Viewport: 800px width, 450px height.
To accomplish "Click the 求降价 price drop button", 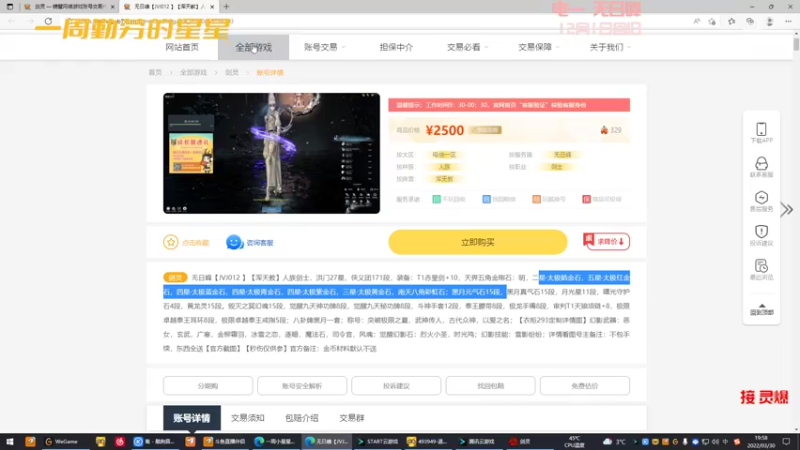I will click(607, 241).
